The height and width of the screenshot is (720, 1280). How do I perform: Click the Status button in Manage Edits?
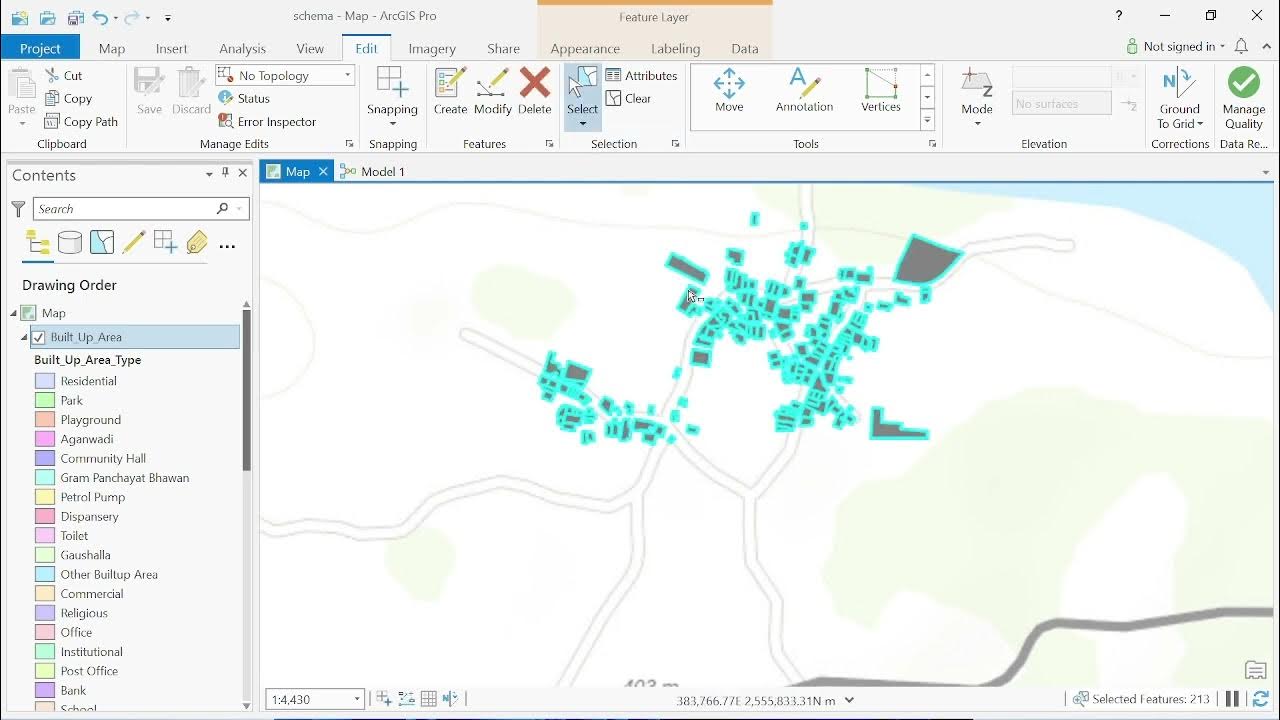coord(244,98)
